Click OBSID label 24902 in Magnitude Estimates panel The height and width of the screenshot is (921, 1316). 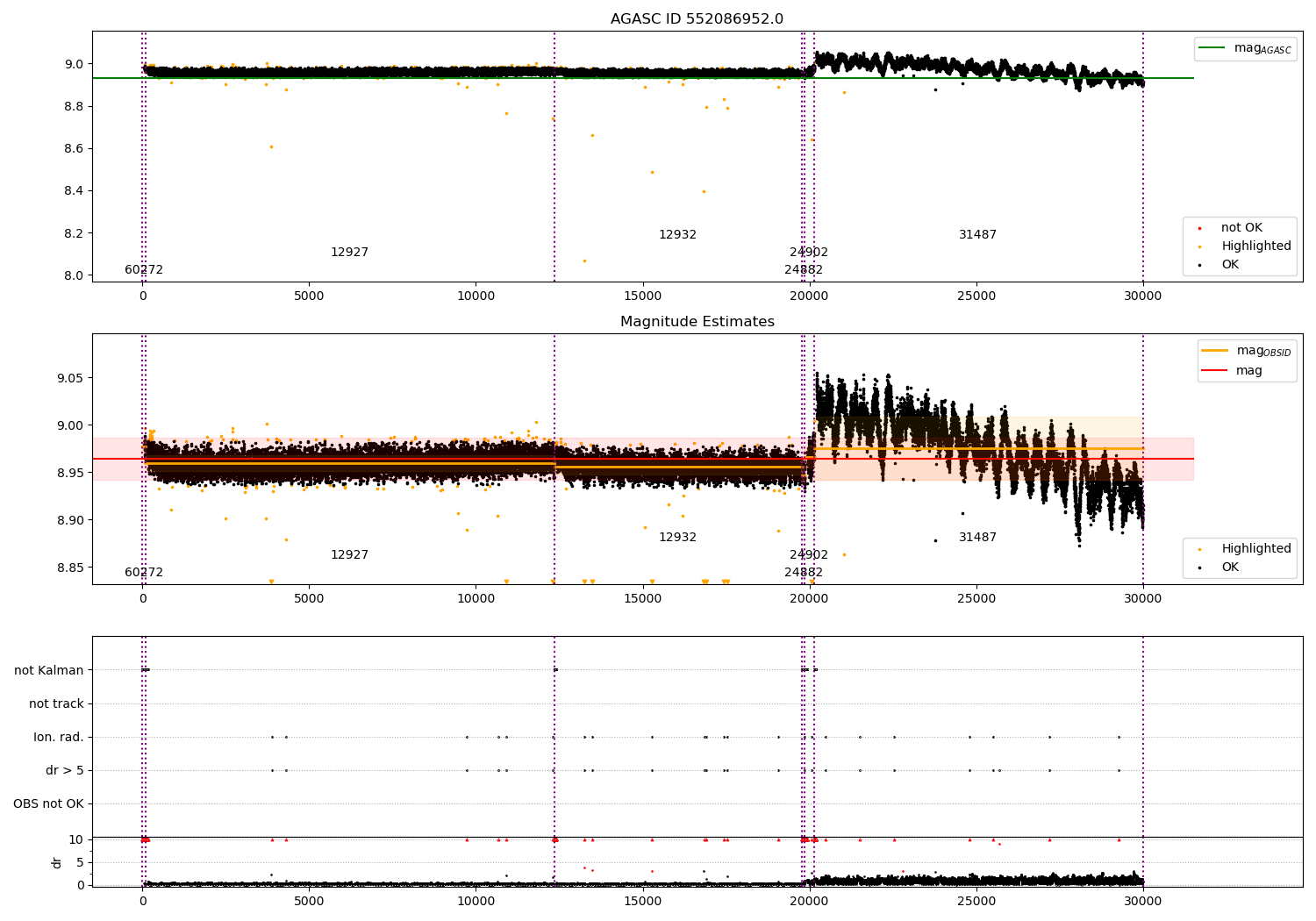(x=809, y=555)
